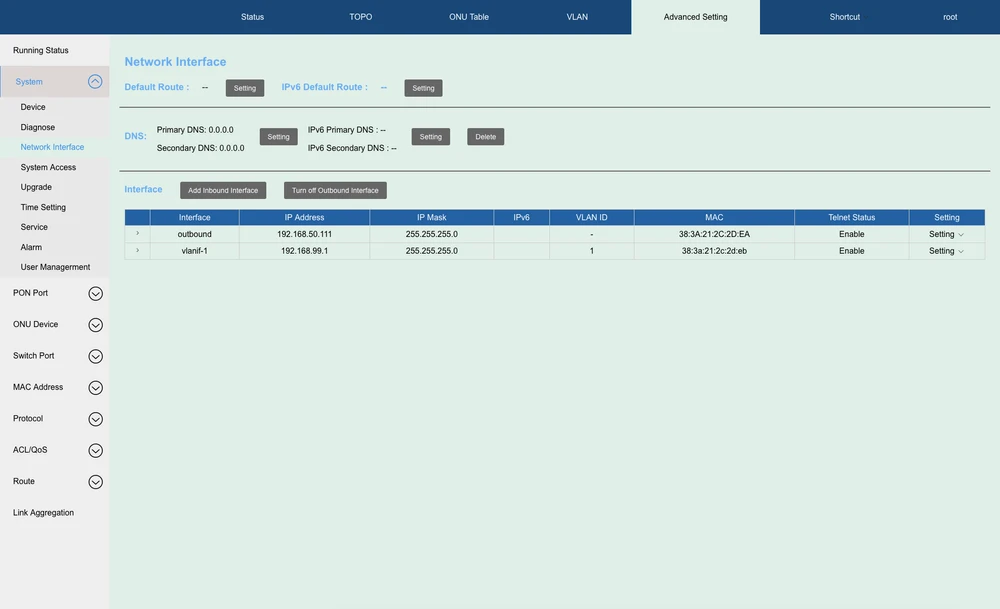Expand the Route chevron icon

95,482
